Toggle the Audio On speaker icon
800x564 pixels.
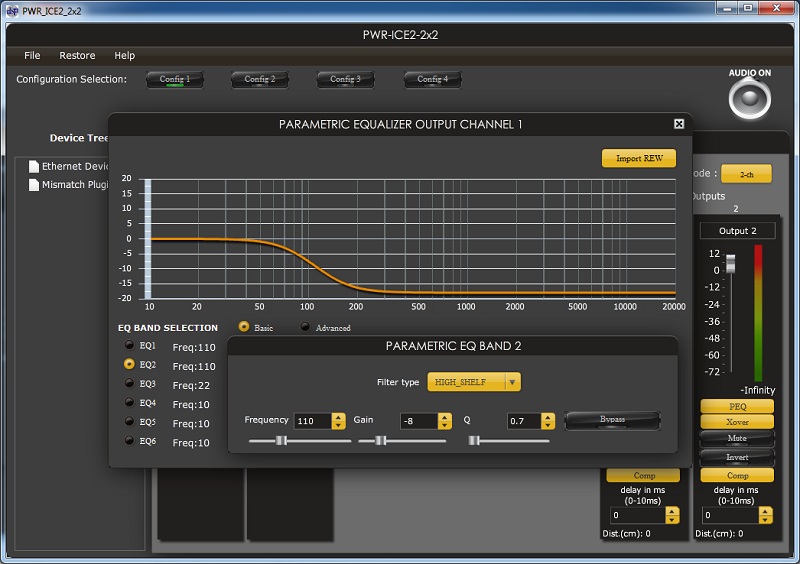point(748,97)
